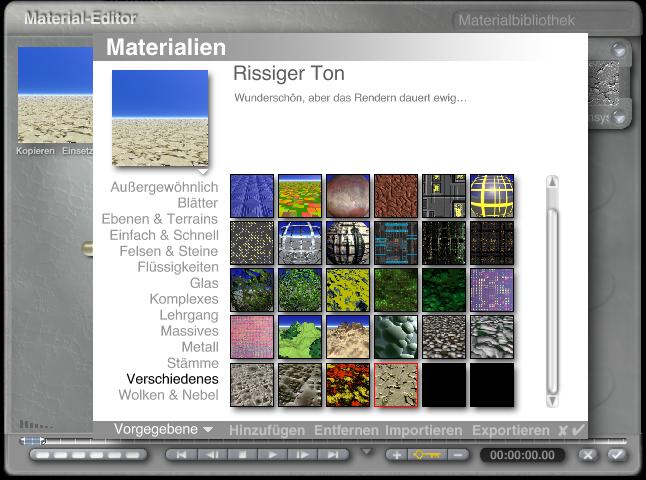Pick the dark material with cyan dashes
This screenshot has width=646, height=480.
[396, 243]
